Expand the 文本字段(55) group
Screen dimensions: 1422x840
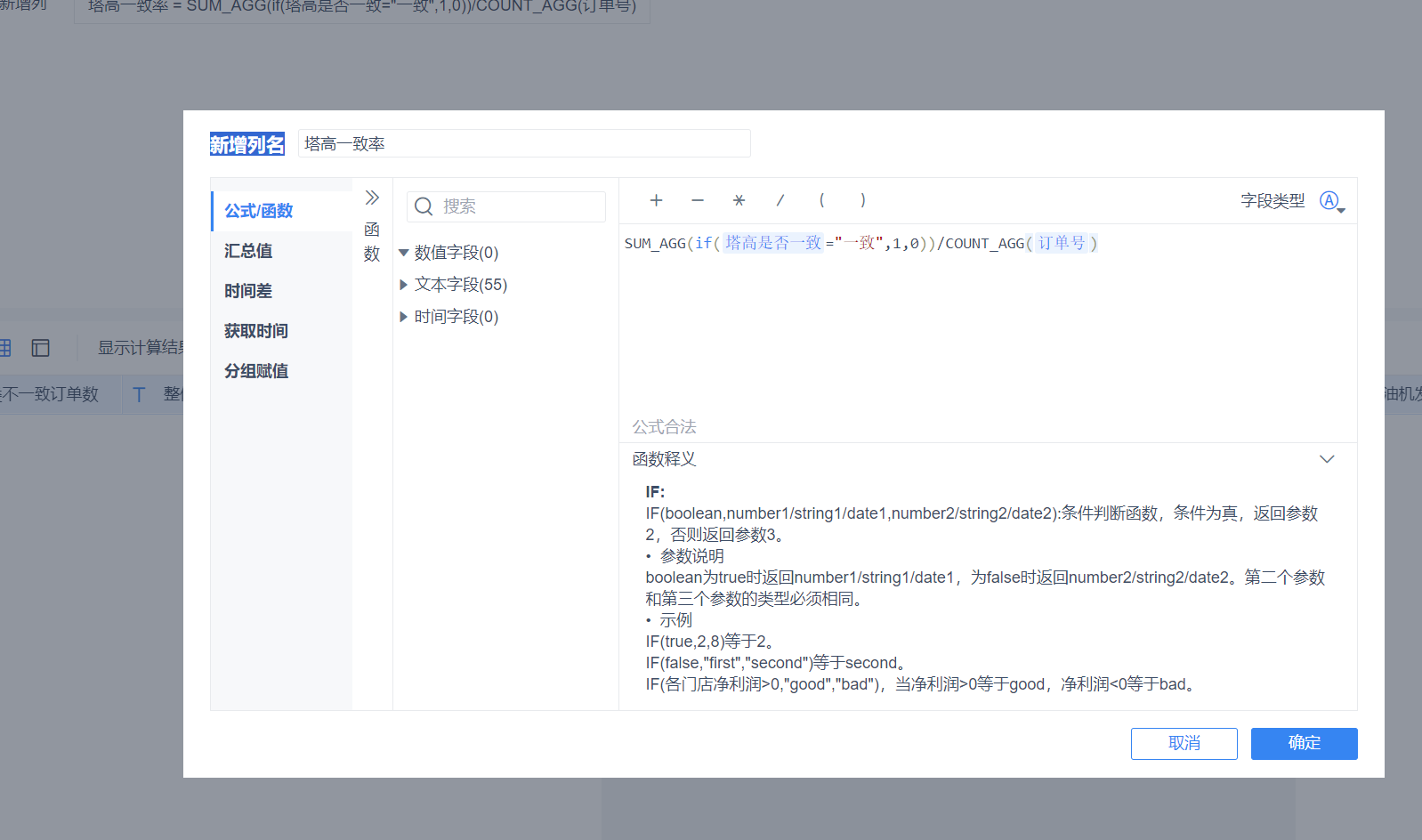(x=403, y=285)
